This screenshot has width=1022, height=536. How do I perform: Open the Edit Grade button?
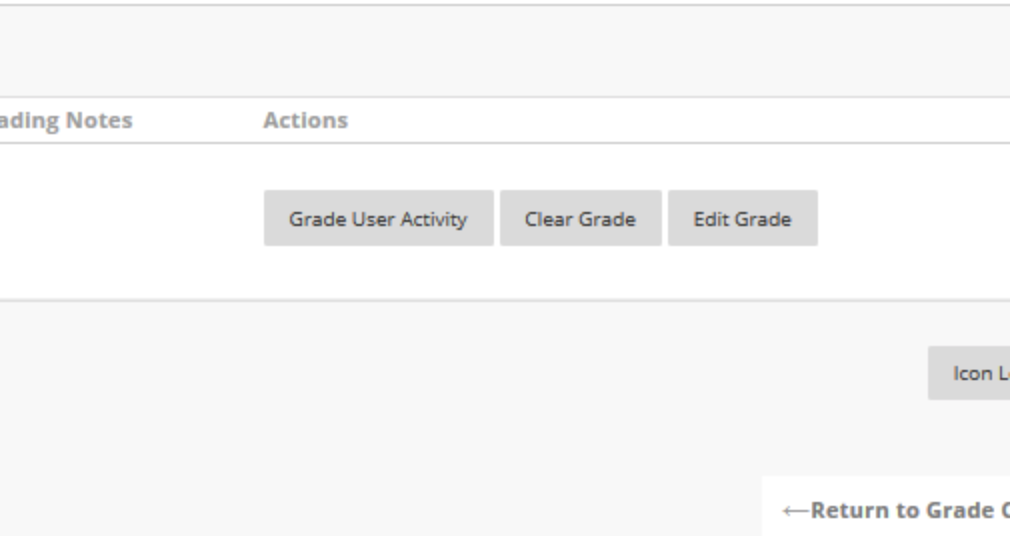point(742,218)
